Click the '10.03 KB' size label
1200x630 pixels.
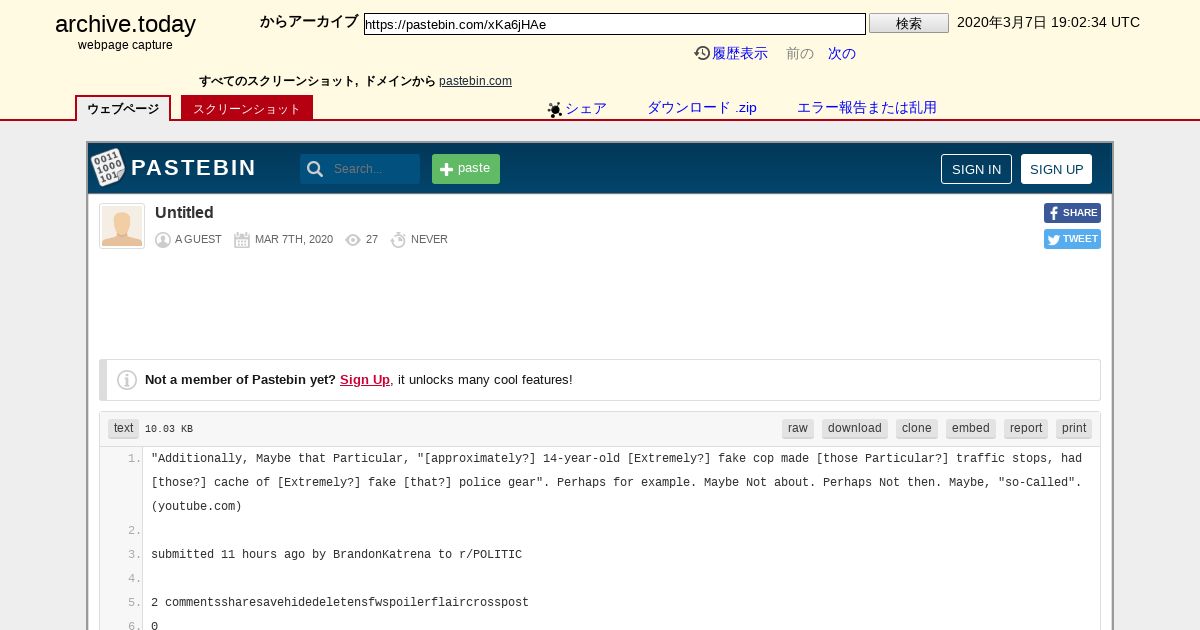(x=169, y=430)
